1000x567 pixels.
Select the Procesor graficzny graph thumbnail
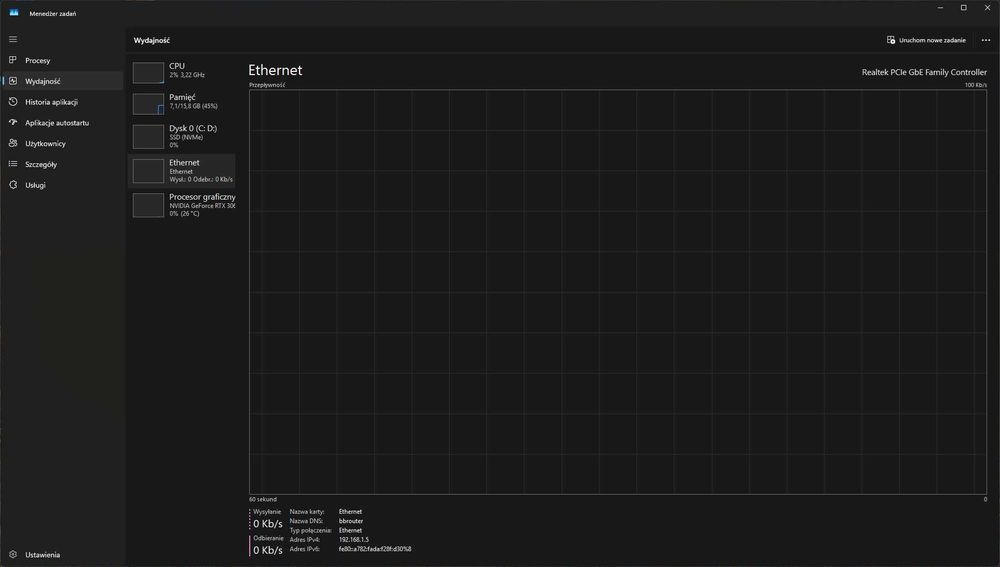click(x=148, y=205)
